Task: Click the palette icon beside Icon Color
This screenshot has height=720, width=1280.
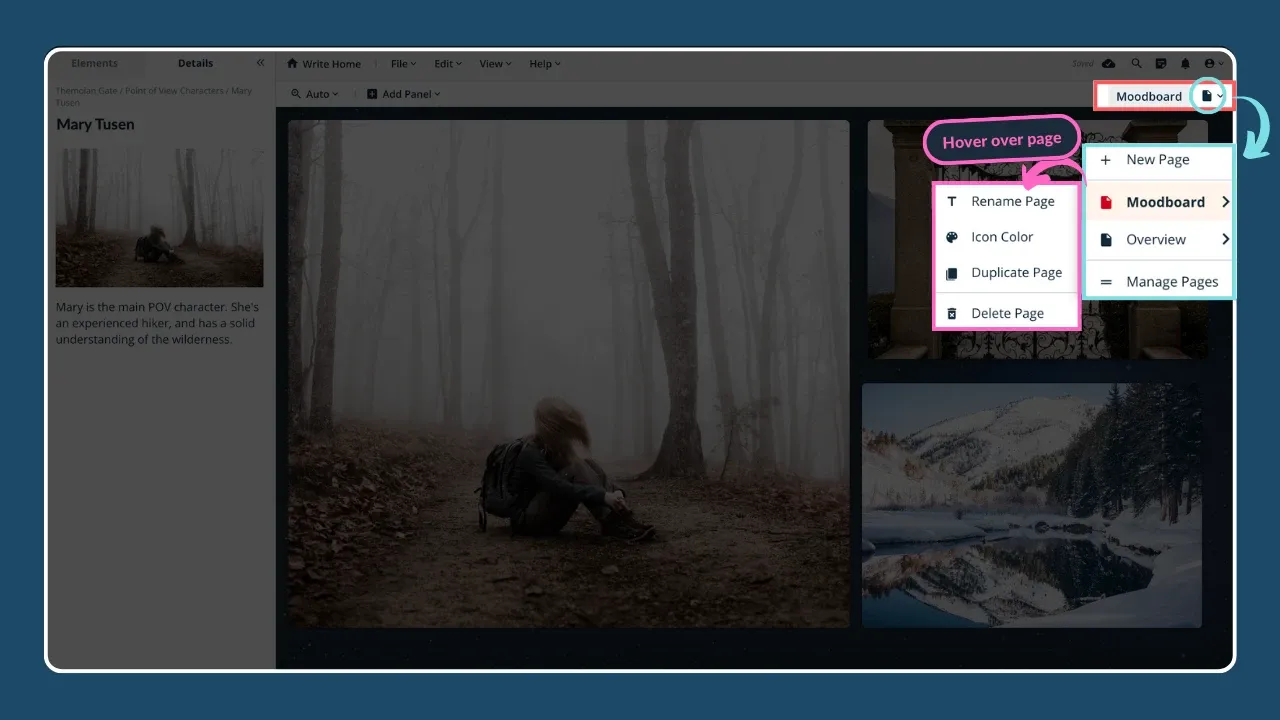Action: (x=951, y=237)
